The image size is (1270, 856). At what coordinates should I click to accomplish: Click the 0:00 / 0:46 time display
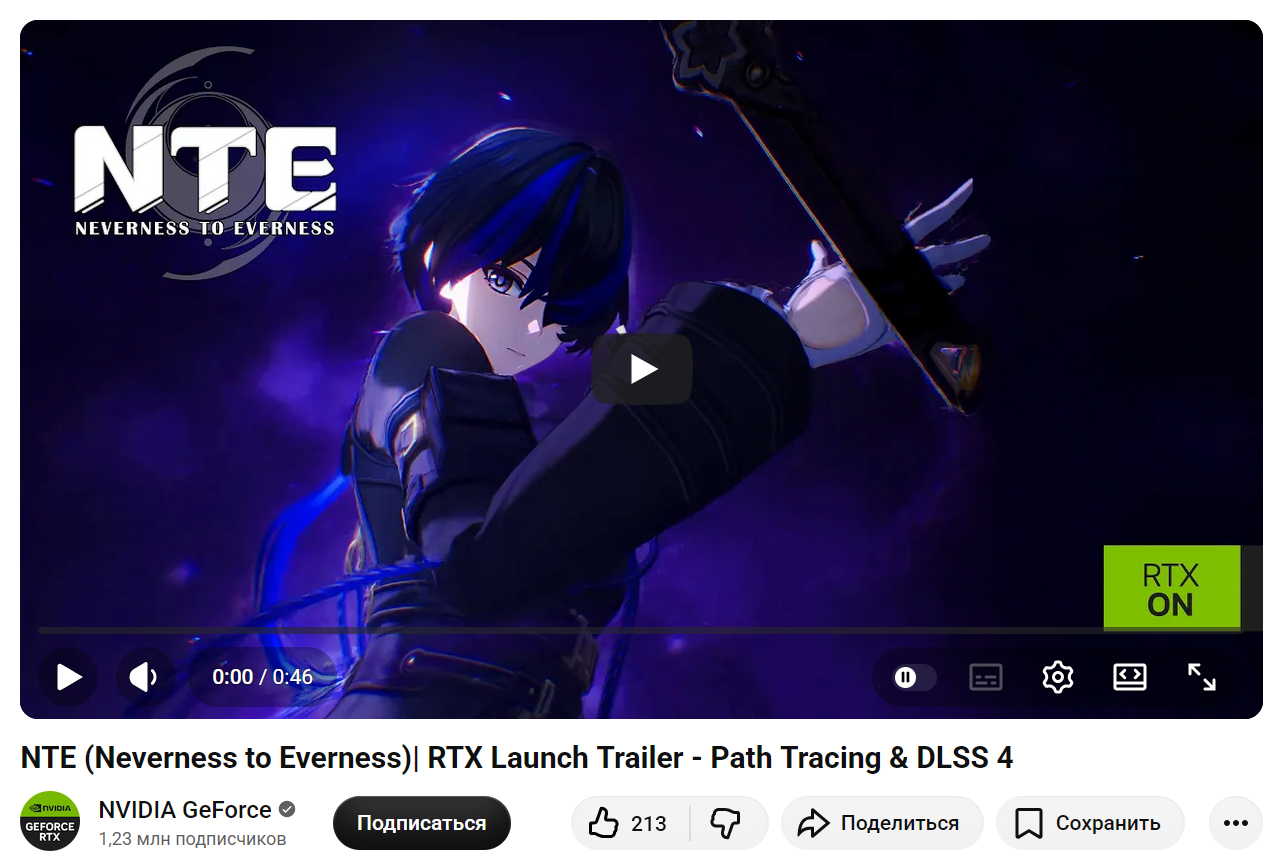[262, 677]
